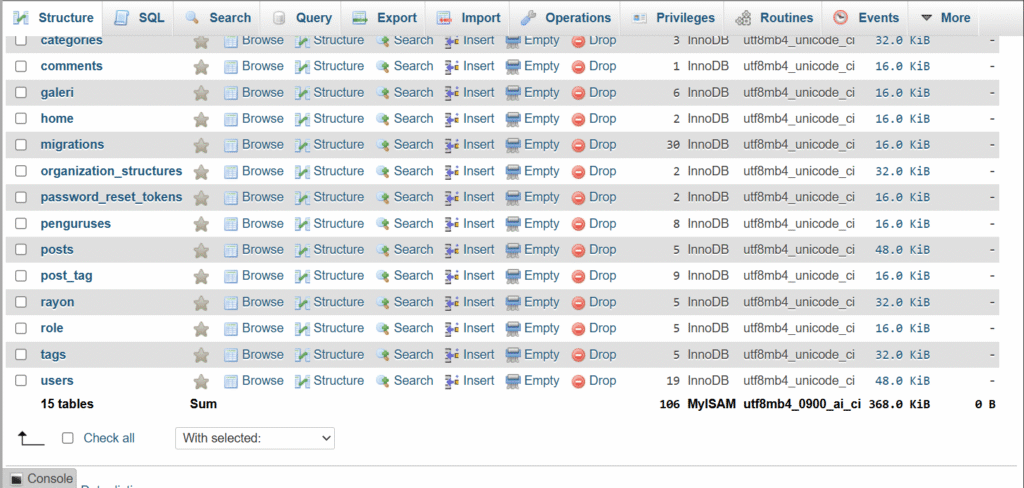Click favorite star for tags table
This screenshot has width=1024, height=488.
[x=201, y=355]
